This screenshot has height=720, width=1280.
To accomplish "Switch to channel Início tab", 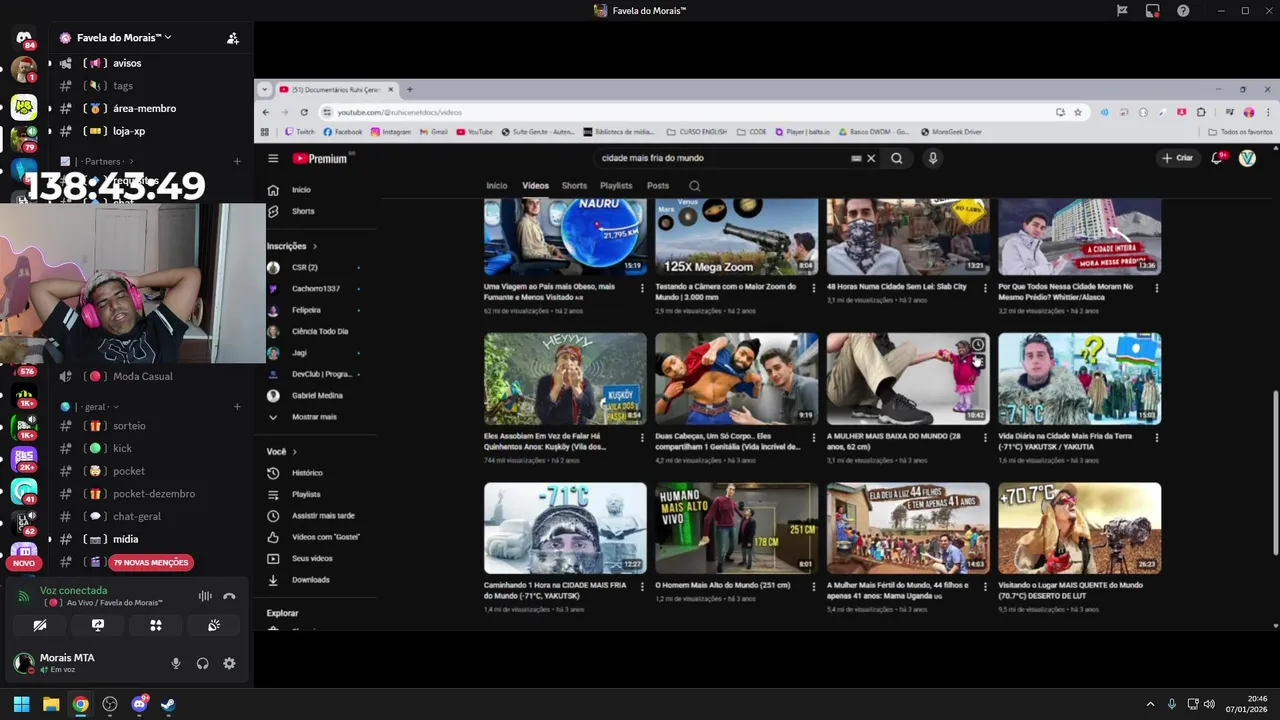I will pyautogui.click(x=497, y=186).
